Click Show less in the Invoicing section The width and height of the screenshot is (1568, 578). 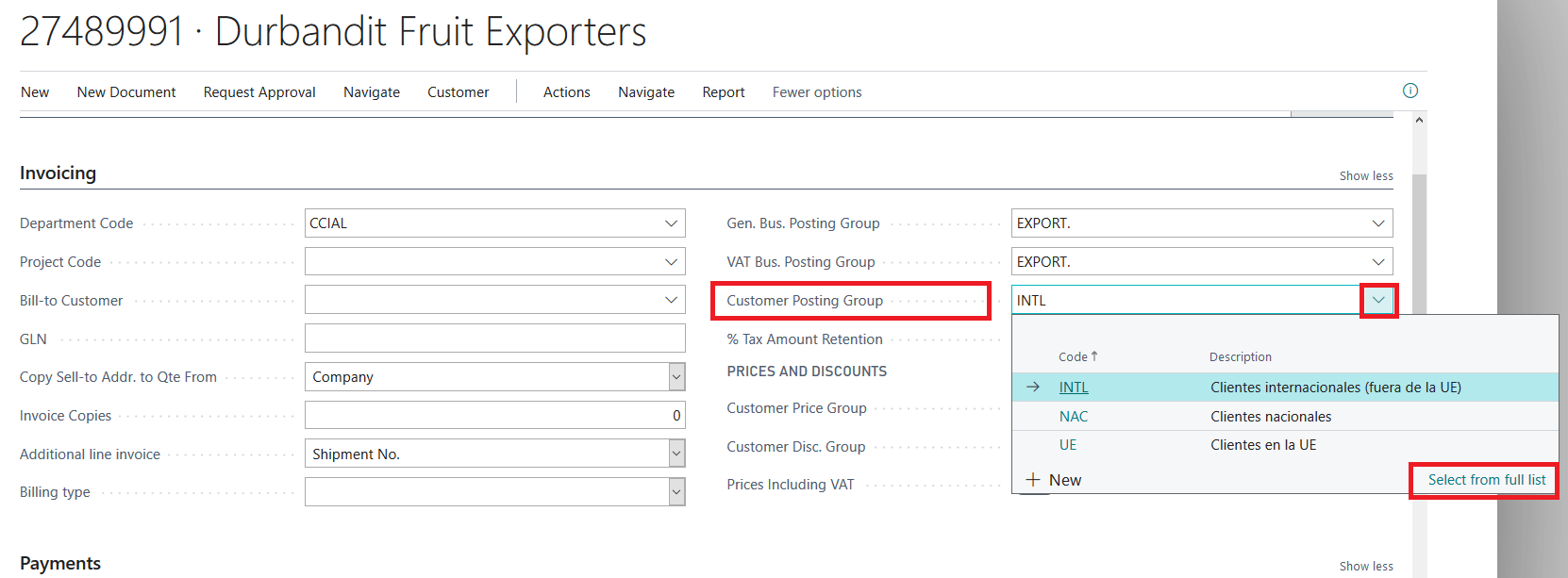point(1366,176)
